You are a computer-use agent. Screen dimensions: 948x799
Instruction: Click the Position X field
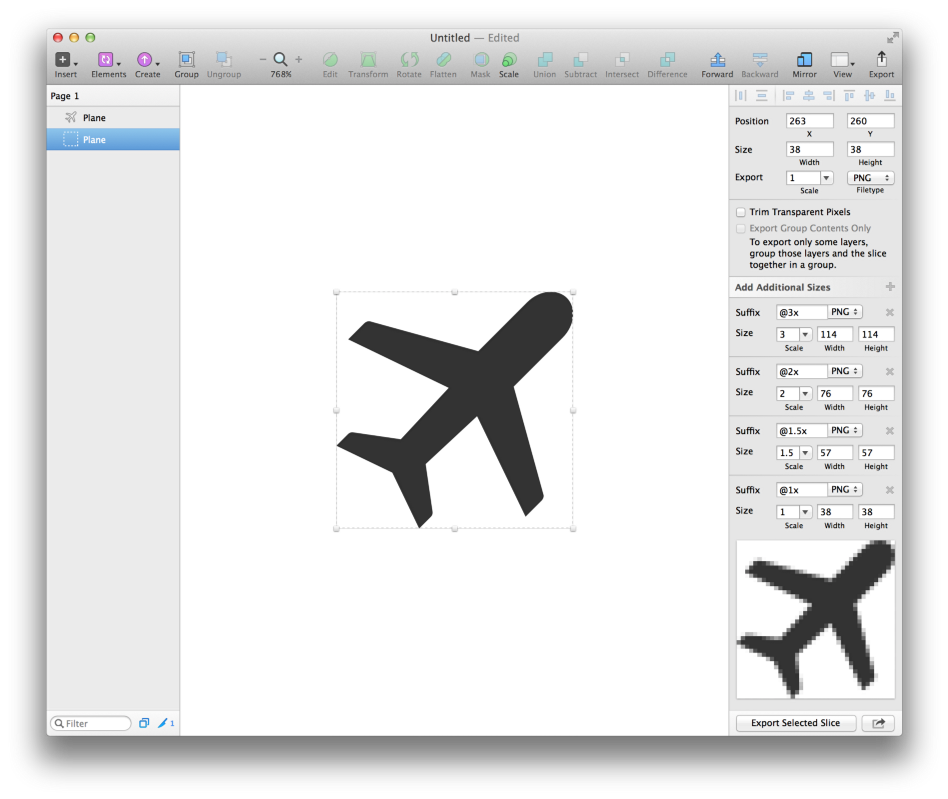pyautogui.click(x=810, y=121)
